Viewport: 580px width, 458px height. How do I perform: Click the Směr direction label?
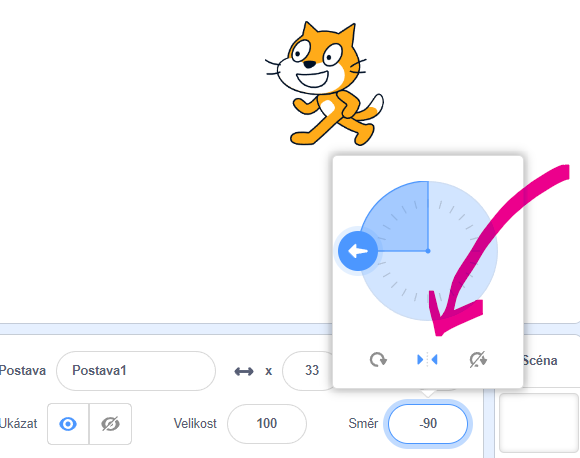[x=363, y=424]
